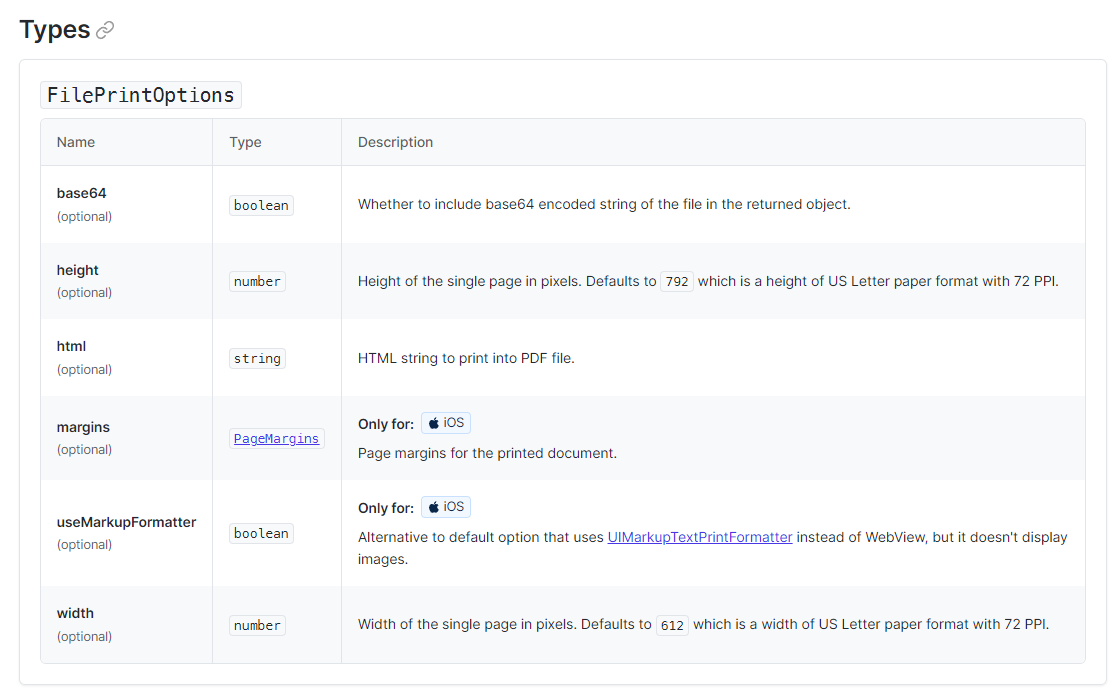Click the iOS badge in margins row
The height and width of the screenshot is (700, 1120).
(445, 423)
